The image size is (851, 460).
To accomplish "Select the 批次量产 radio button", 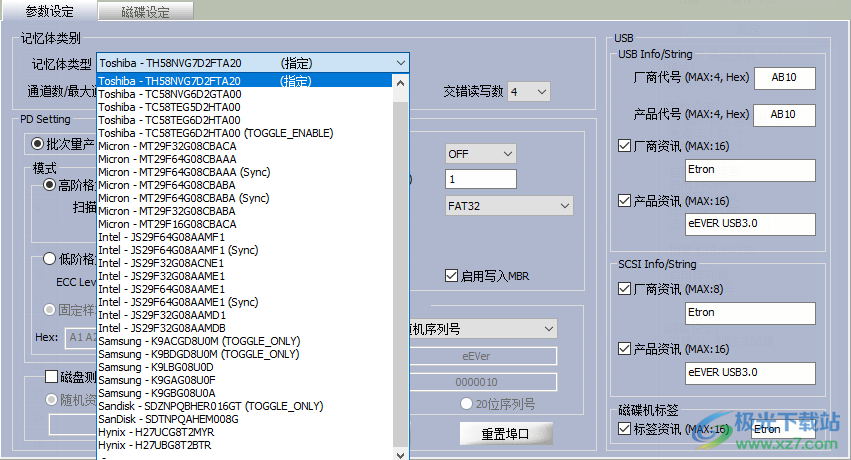I will (x=37, y=144).
